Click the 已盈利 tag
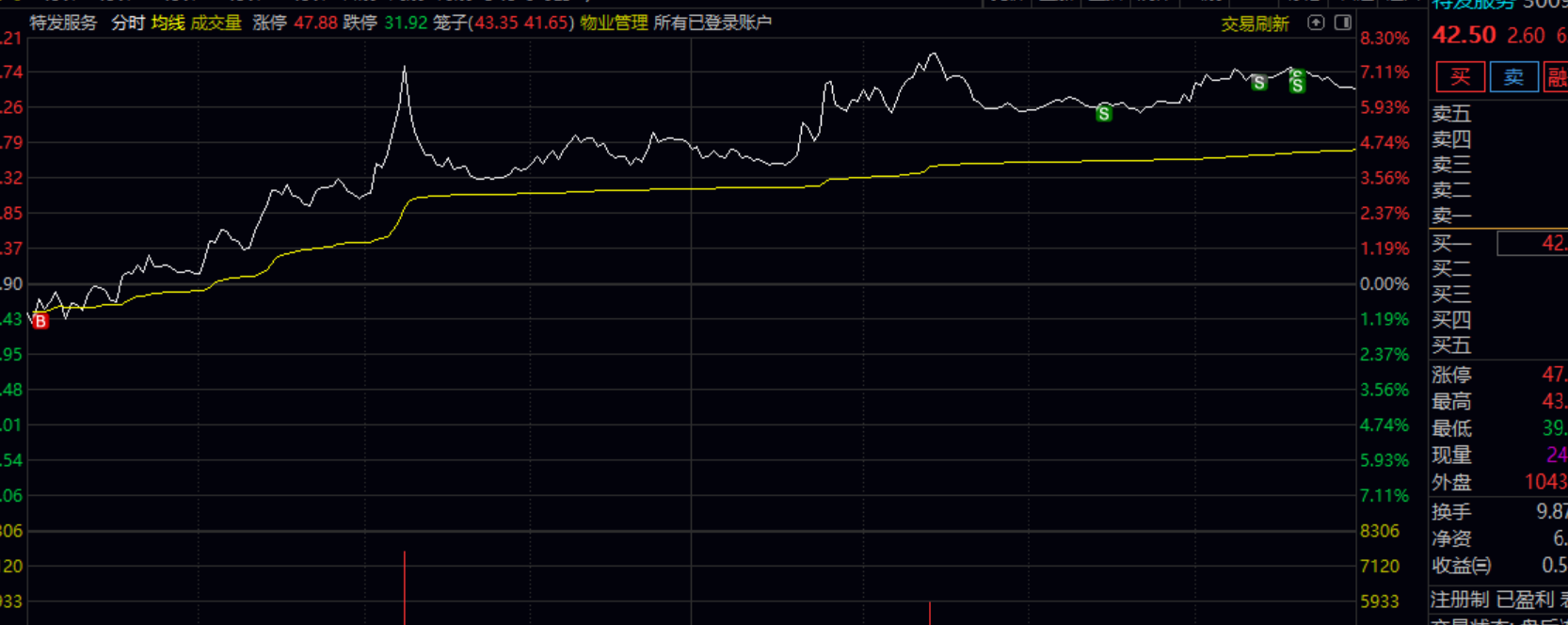Image resolution: width=1568 pixels, height=625 pixels. pyautogui.click(x=1525, y=600)
